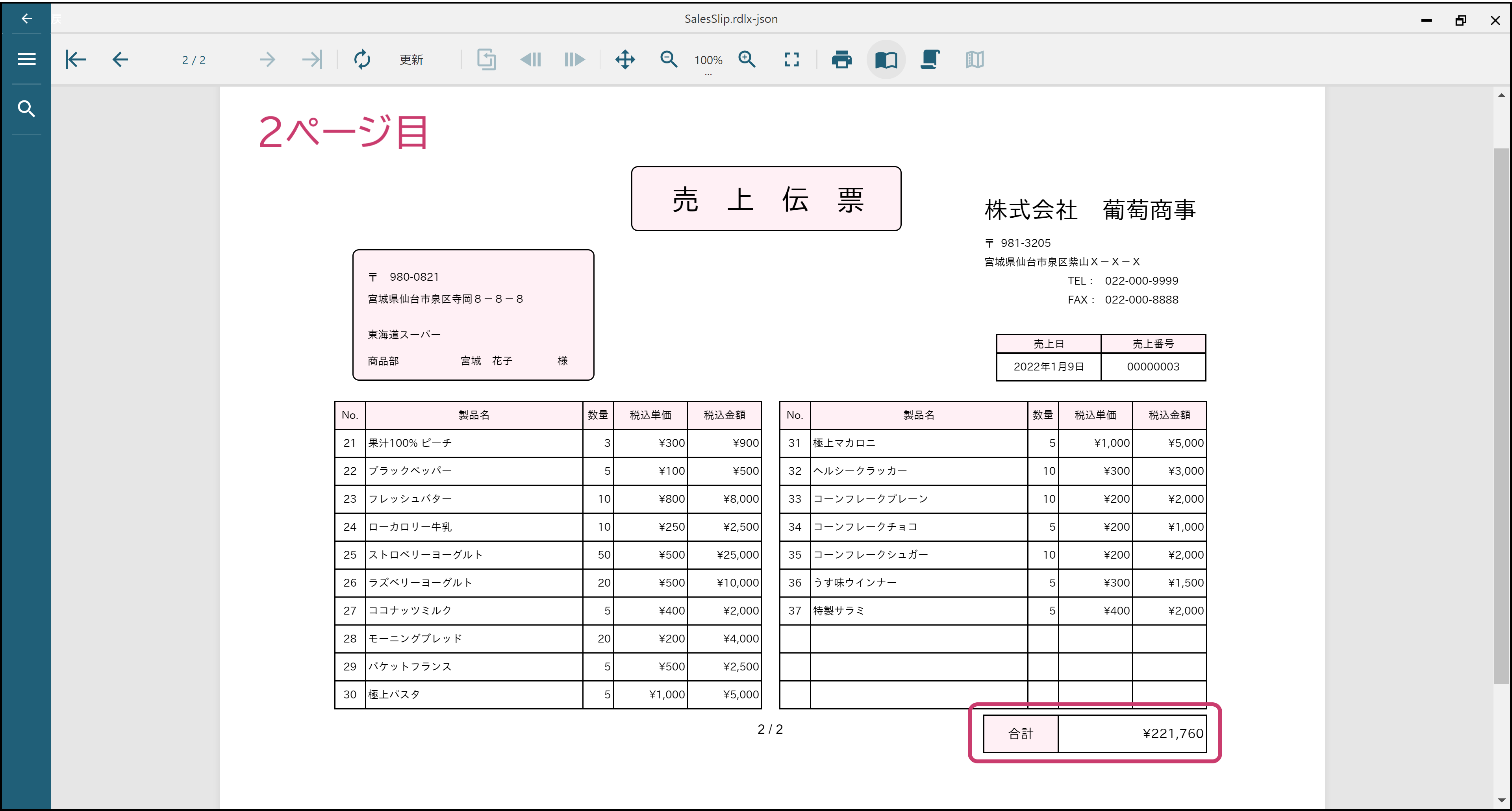This screenshot has width=1512, height=811.
Task: Click the 商品部 department label
Action: 383,361
